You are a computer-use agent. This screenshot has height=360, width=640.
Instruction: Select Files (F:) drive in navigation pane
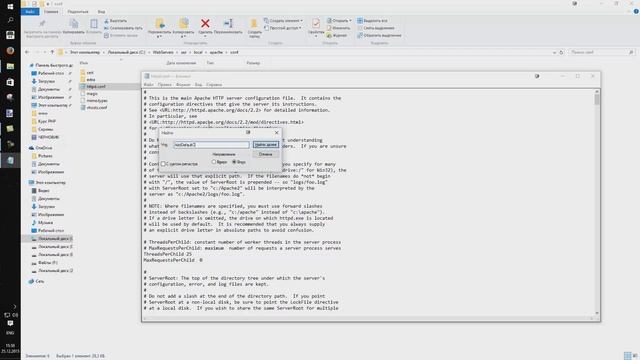(x=47, y=262)
